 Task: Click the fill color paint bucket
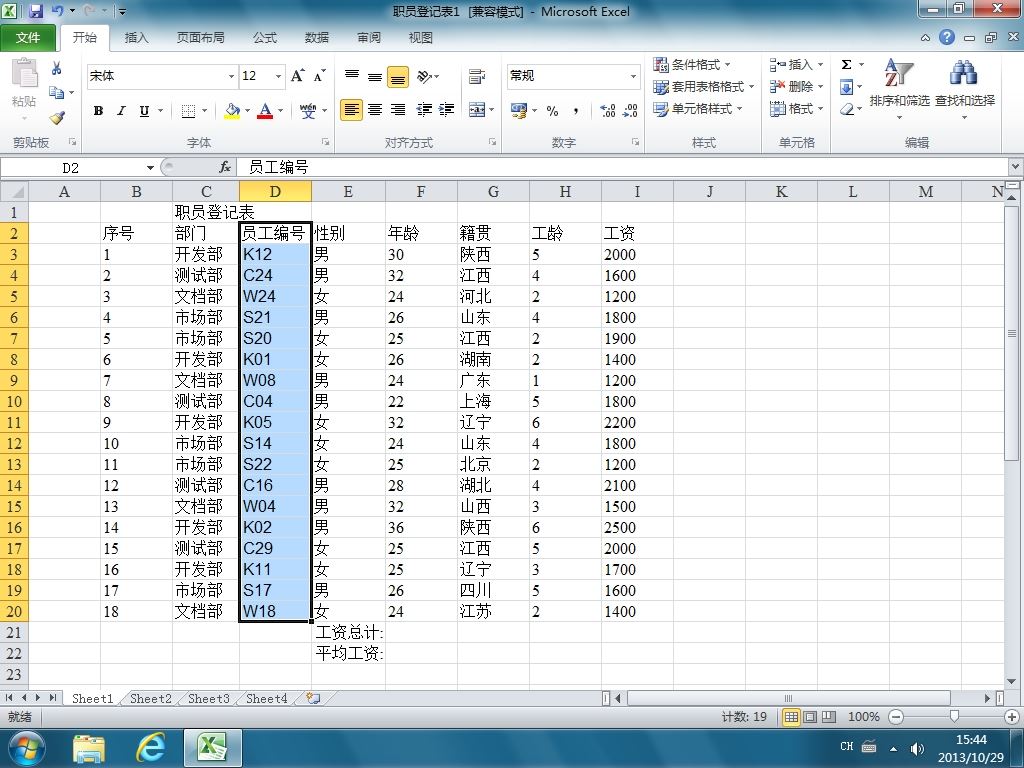point(232,111)
